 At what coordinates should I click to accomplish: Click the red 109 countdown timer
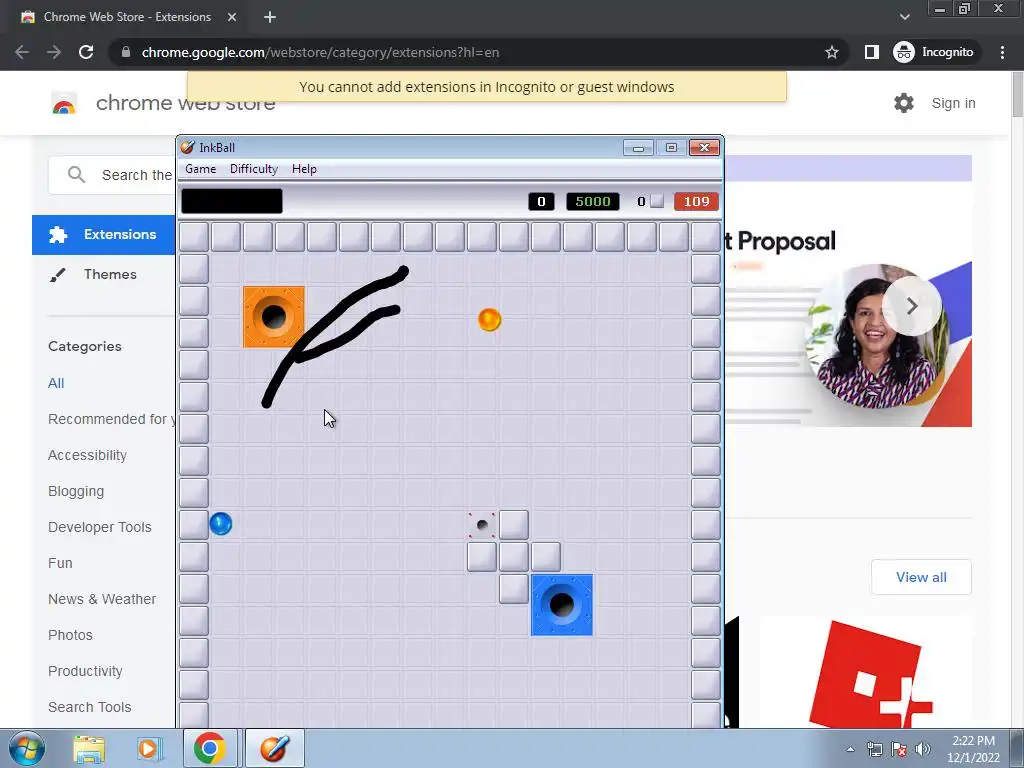click(x=696, y=201)
